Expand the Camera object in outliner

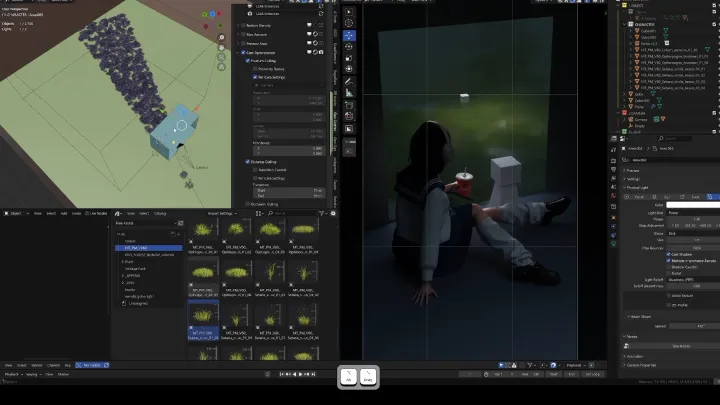pyautogui.click(x=625, y=119)
